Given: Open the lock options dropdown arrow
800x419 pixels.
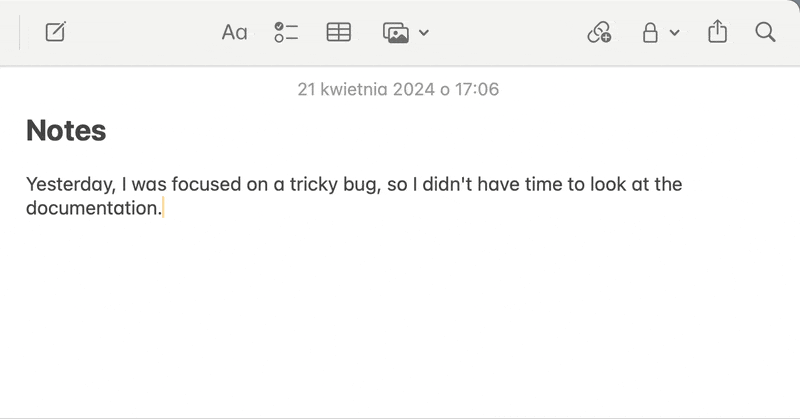Looking at the screenshot, I should pos(674,33).
